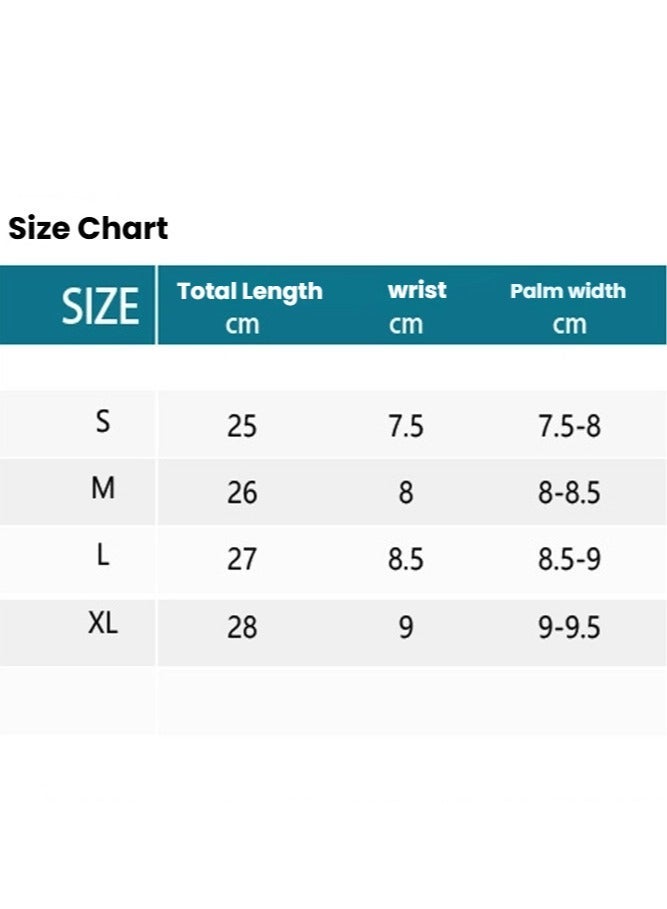Select total length value 27
This screenshot has width=667, height=909.
click(x=242, y=559)
